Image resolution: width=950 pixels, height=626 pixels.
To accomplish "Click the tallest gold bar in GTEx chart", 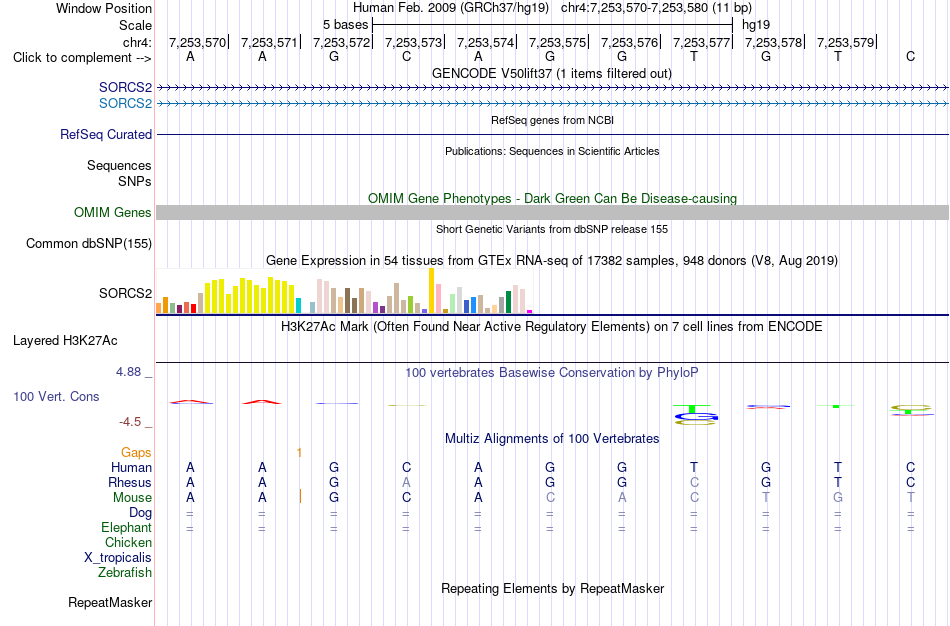I will point(431,290).
